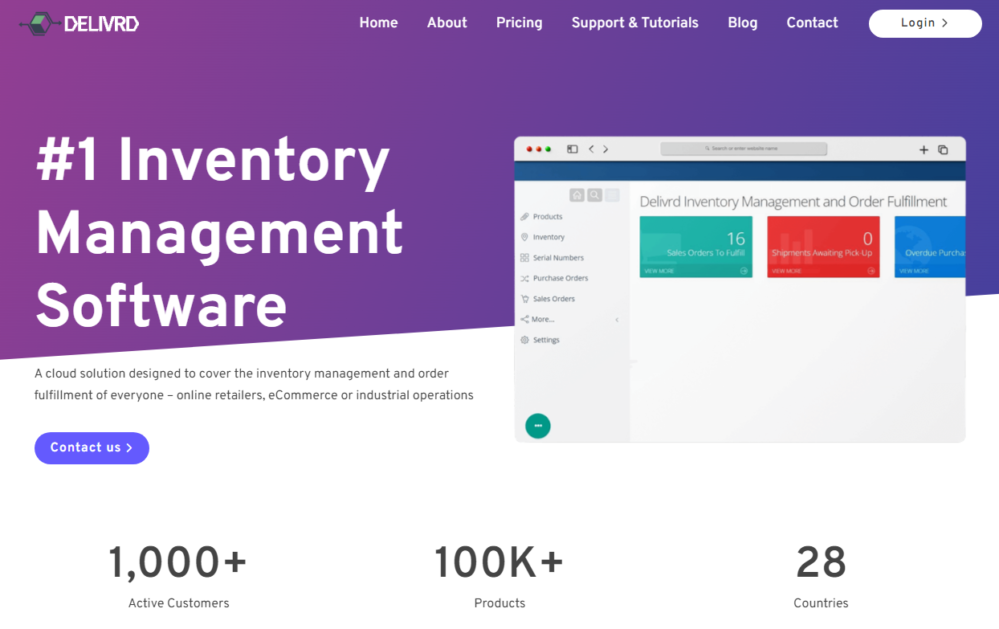The width and height of the screenshot is (999, 629).
Task: Click the mockup browser address bar
Action: click(x=744, y=148)
